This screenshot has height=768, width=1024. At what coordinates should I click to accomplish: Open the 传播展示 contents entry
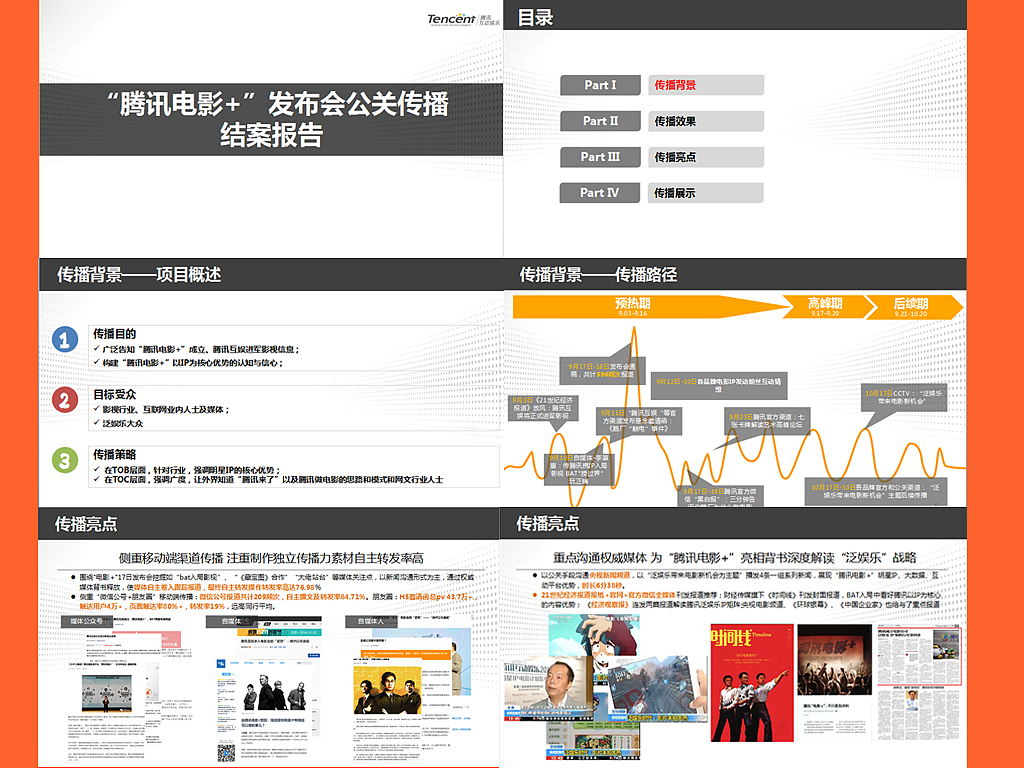706,193
